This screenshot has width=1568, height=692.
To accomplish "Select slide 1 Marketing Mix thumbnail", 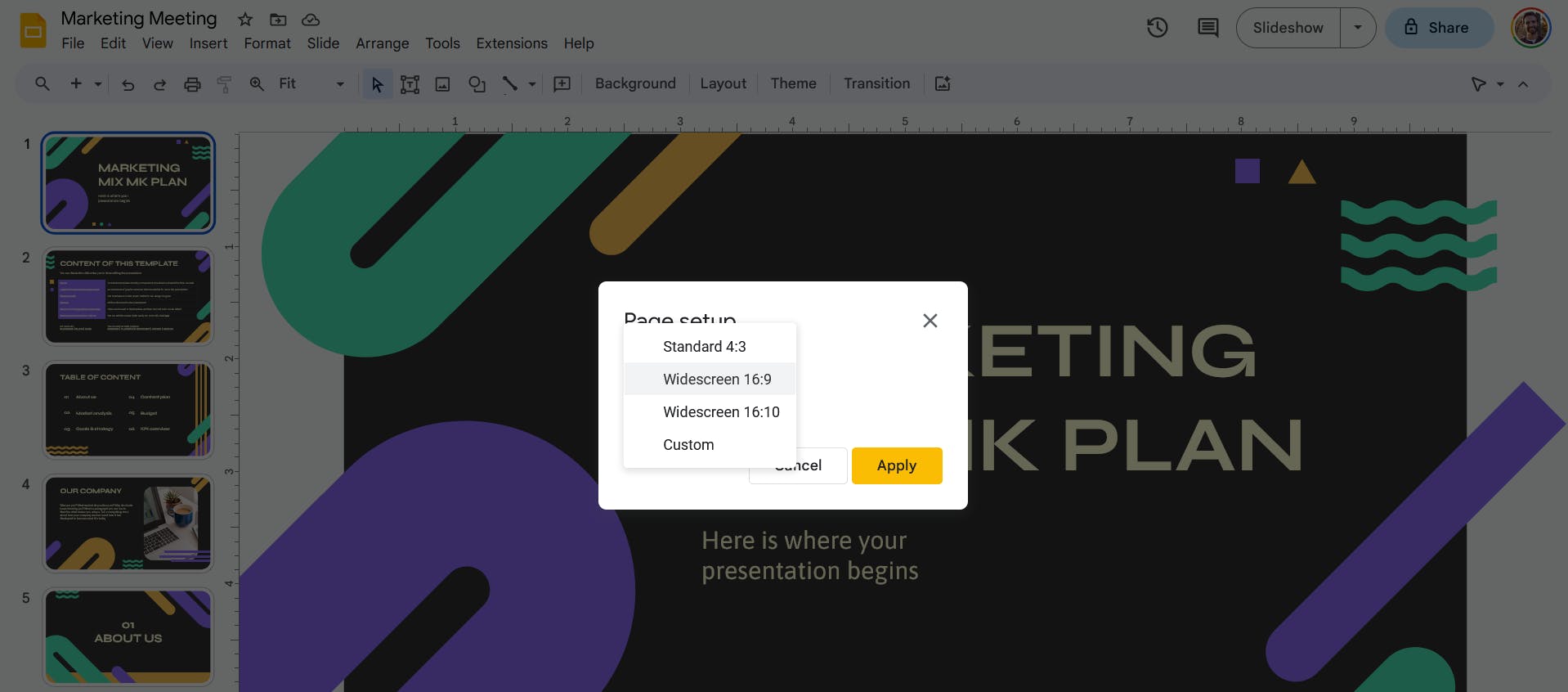I will (x=128, y=183).
